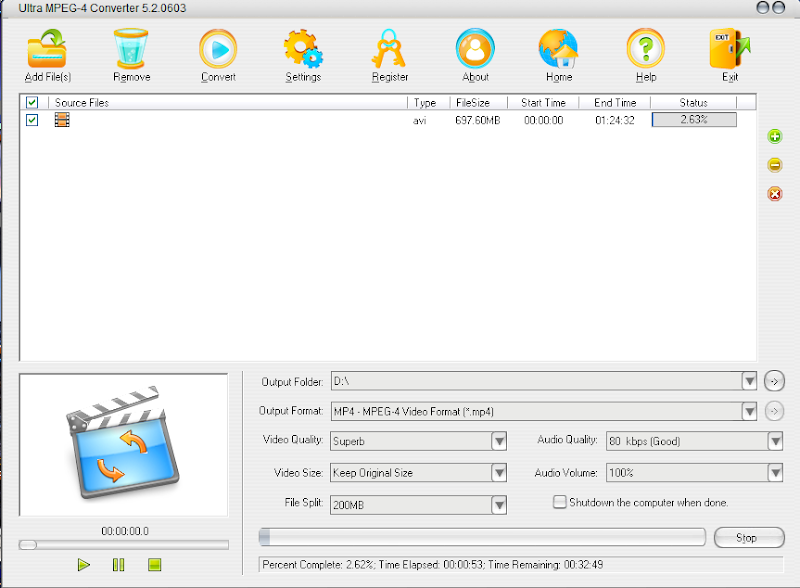Open the Video Size dropdown
This screenshot has width=800, height=588.
[x=499, y=473]
